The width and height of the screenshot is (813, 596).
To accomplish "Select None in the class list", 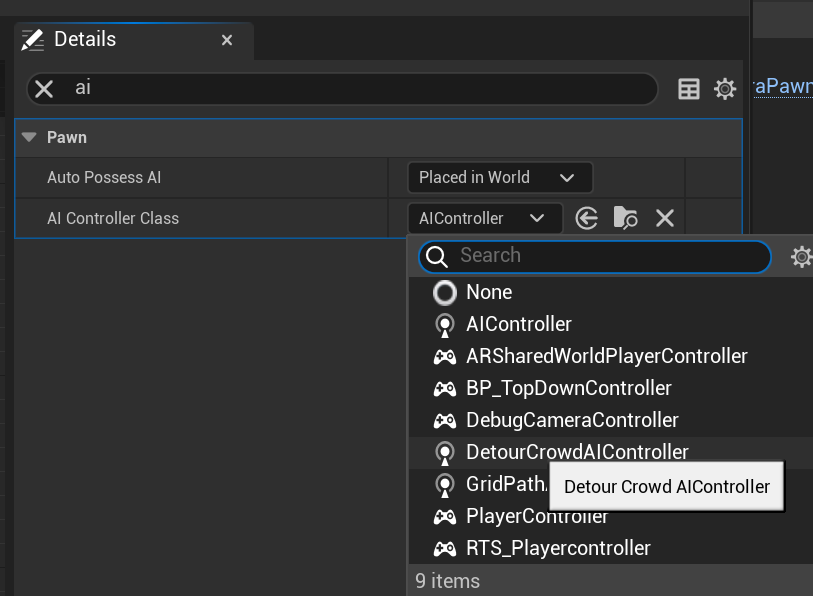I will (488, 292).
